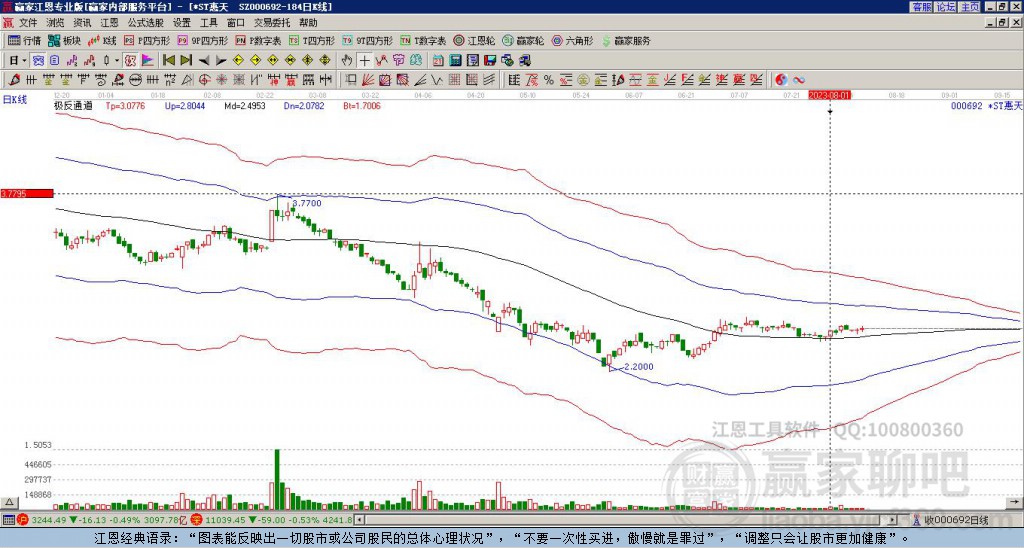Open the 帮助 menu
Screen dimensions: 1024x548
tap(308, 23)
